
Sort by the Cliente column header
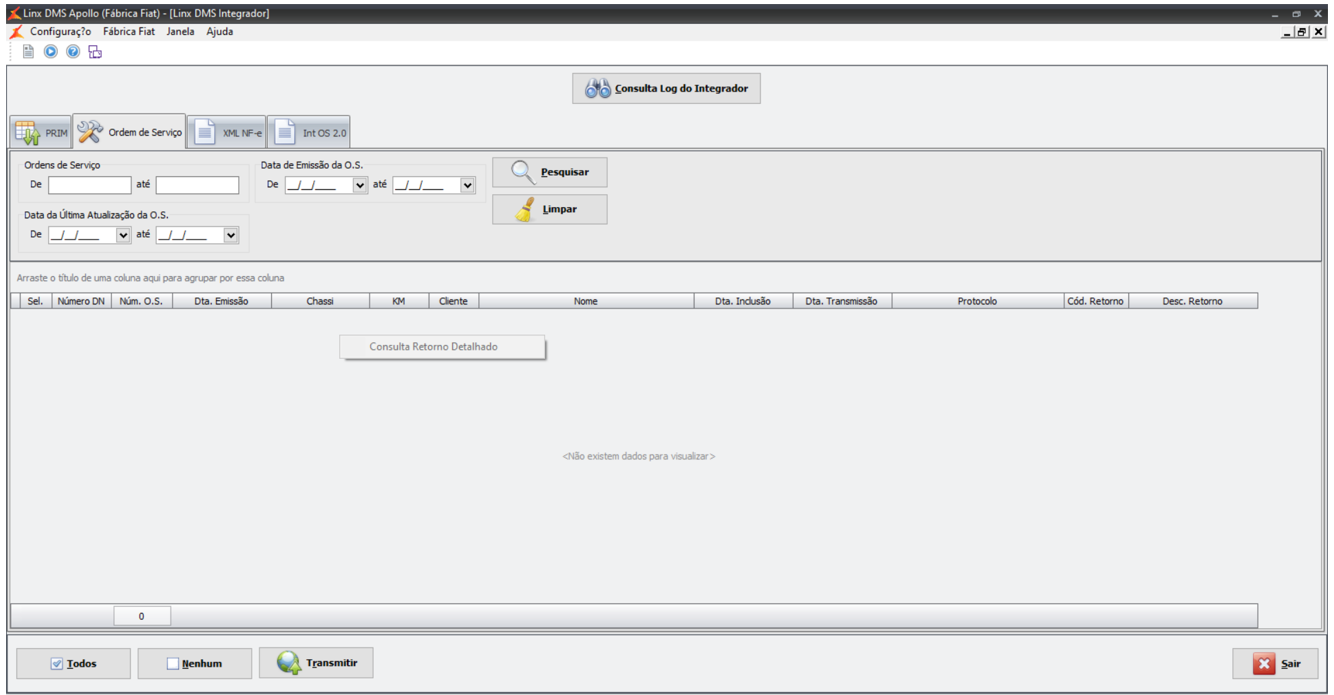454,301
